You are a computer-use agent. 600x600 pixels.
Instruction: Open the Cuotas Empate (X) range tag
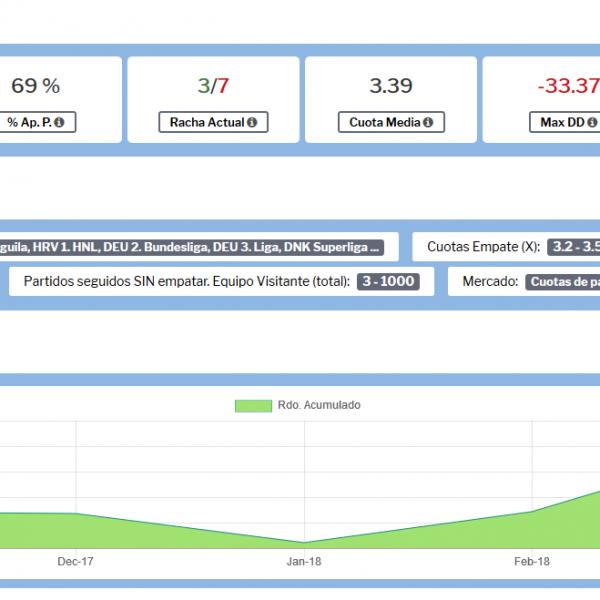click(573, 246)
